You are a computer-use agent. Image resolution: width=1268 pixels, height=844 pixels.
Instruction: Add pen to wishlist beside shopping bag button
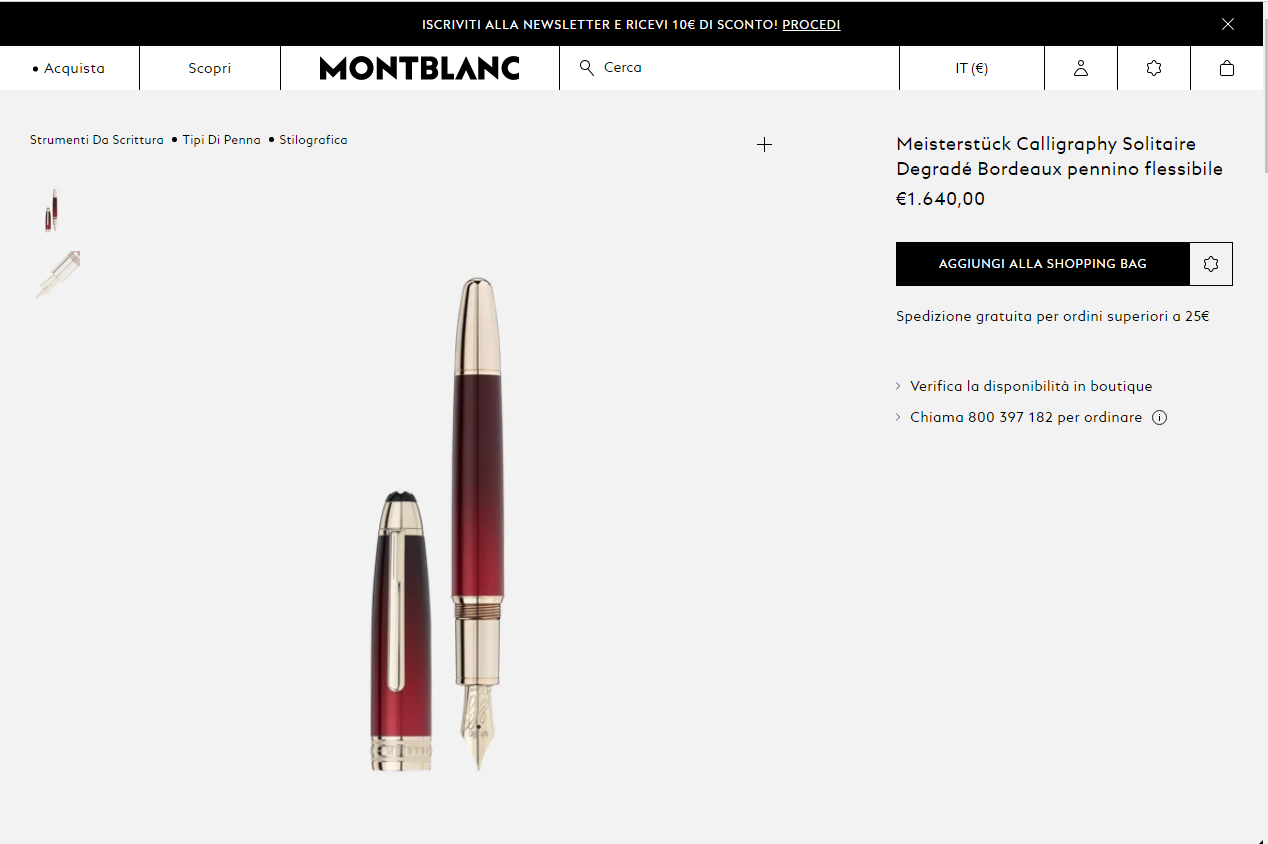(x=1211, y=264)
